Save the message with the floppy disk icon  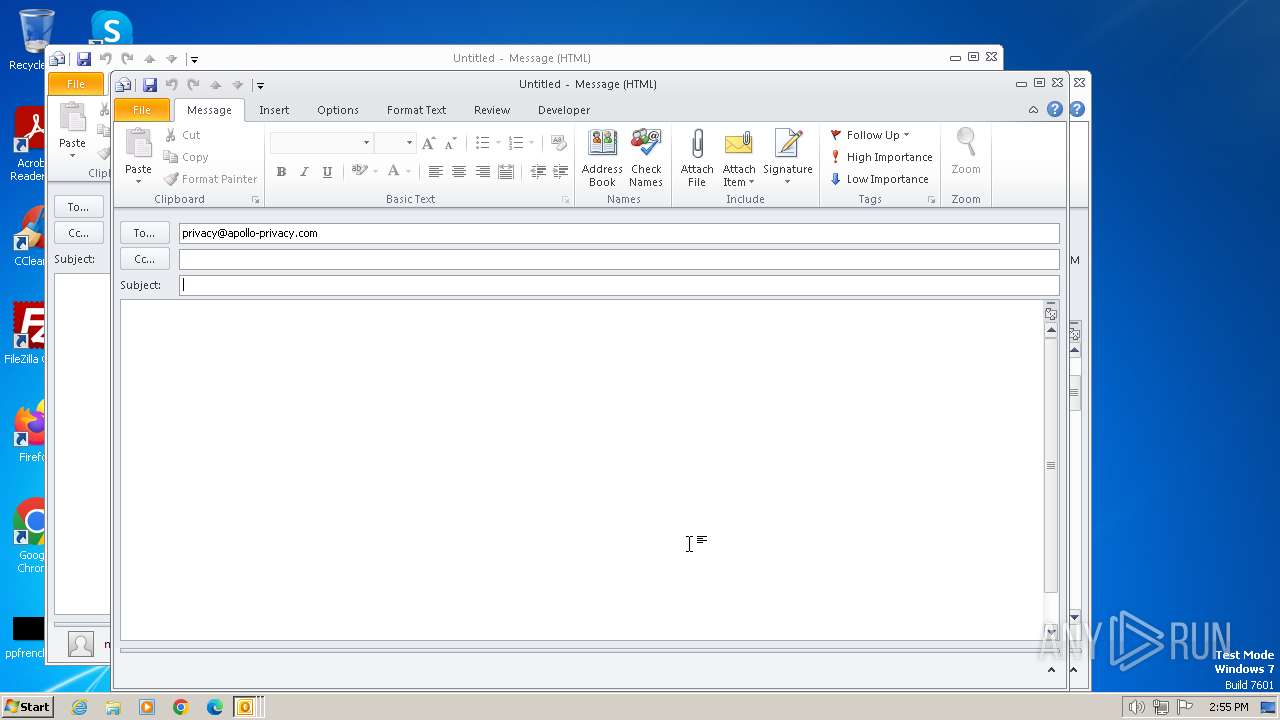[x=150, y=85]
